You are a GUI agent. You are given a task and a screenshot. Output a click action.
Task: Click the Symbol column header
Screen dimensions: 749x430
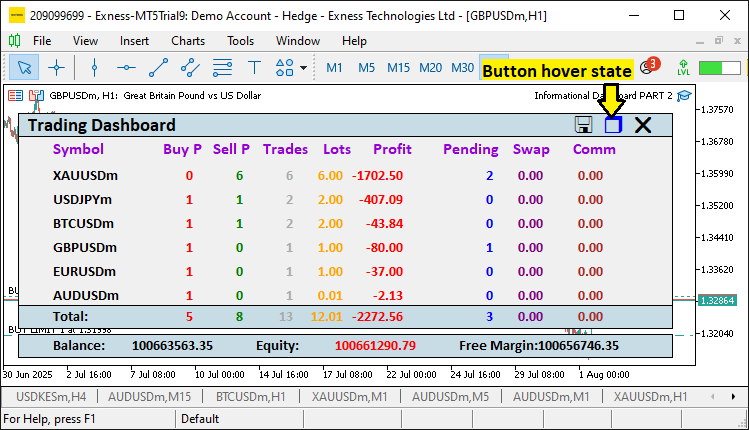[78, 149]
